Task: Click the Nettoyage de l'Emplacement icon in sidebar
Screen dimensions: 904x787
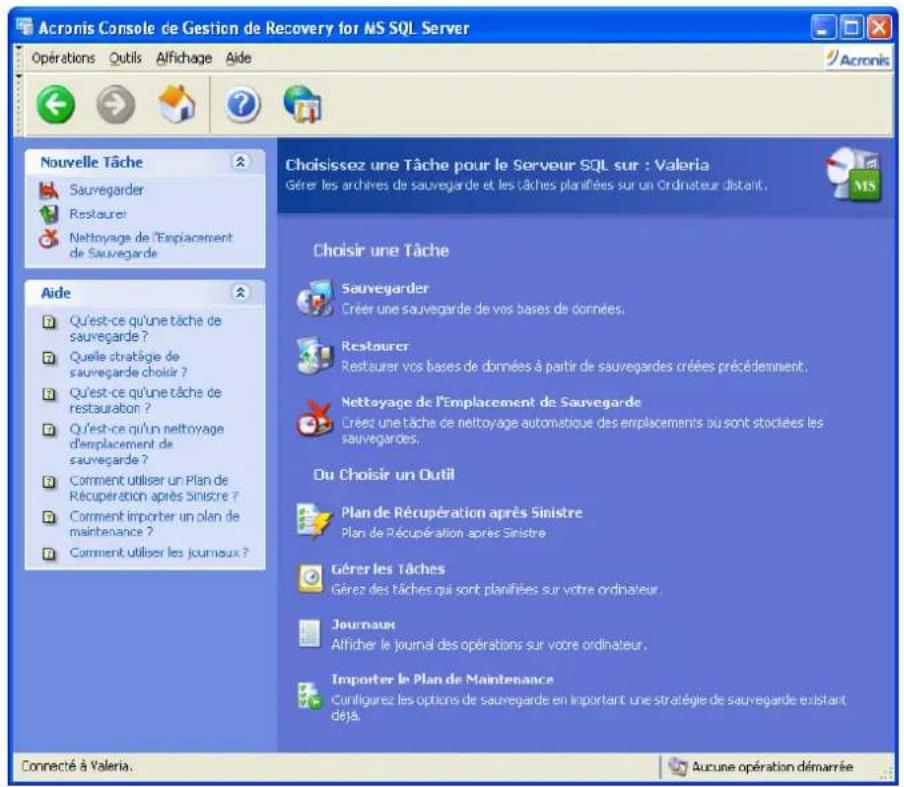Action: pos(49,238)
